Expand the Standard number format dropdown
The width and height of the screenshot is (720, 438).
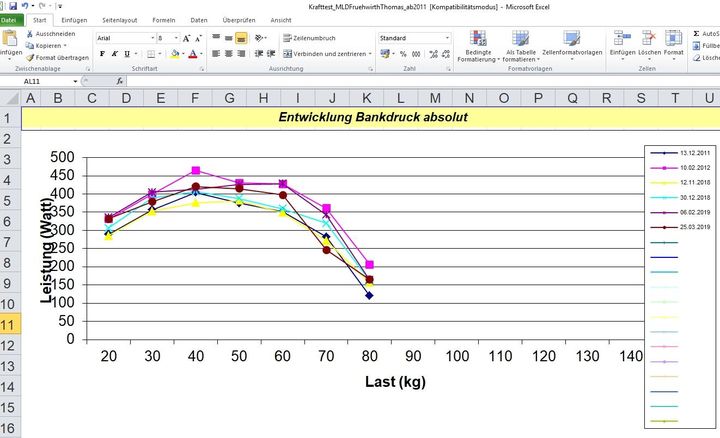(446, 38)
